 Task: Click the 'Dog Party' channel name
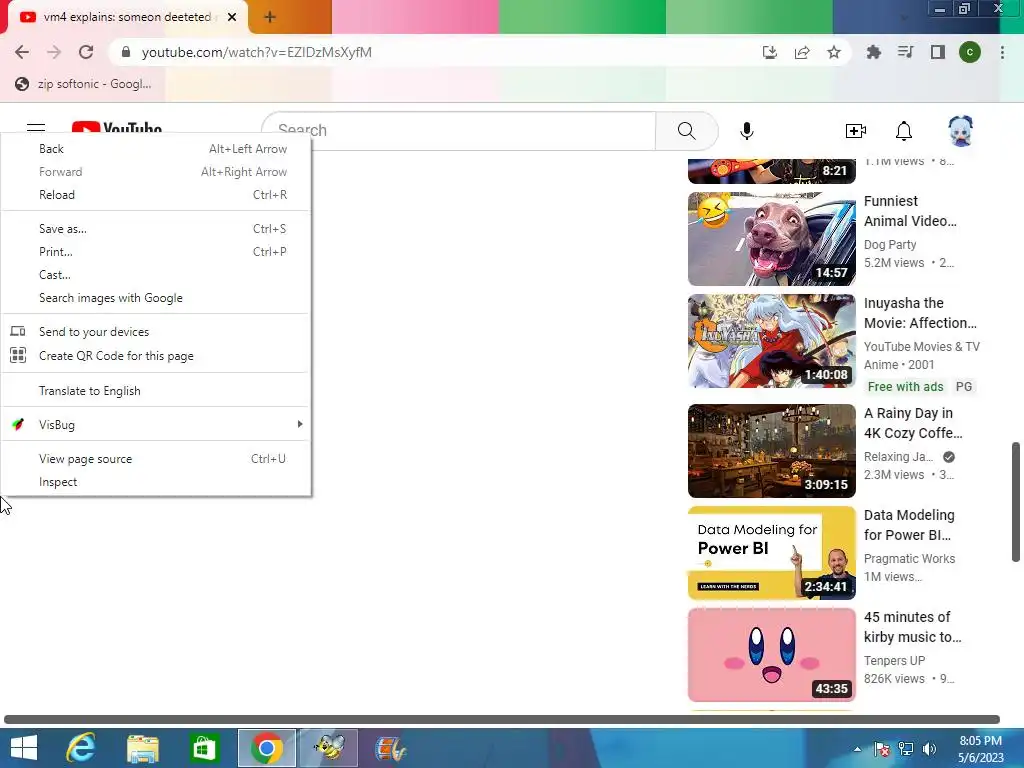pos(889,245)
